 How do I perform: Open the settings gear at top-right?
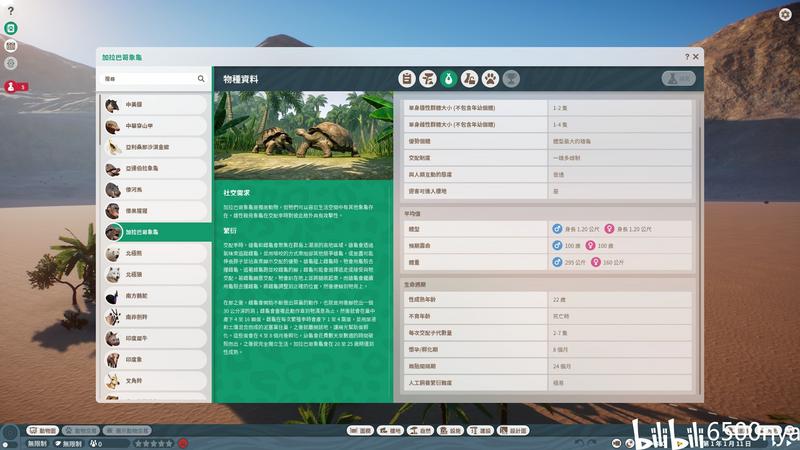785,14
